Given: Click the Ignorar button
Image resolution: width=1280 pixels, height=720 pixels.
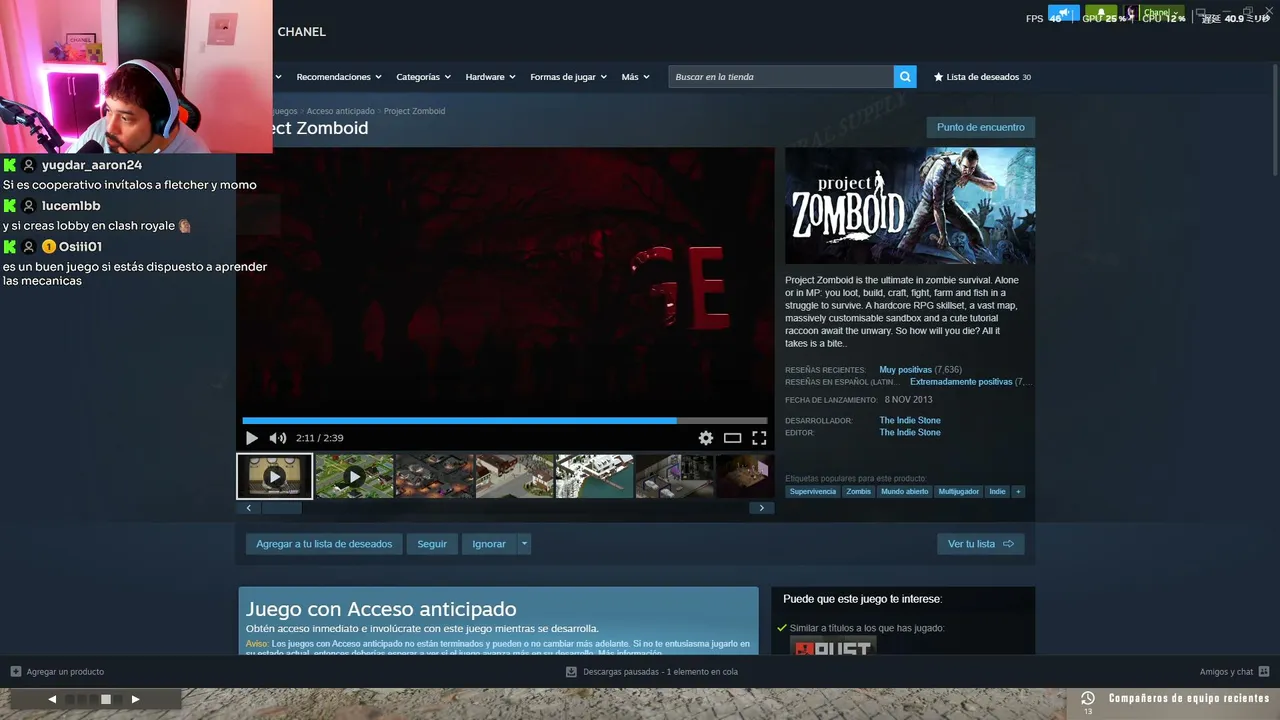Looking at the screenshot, I should [489, 544].
